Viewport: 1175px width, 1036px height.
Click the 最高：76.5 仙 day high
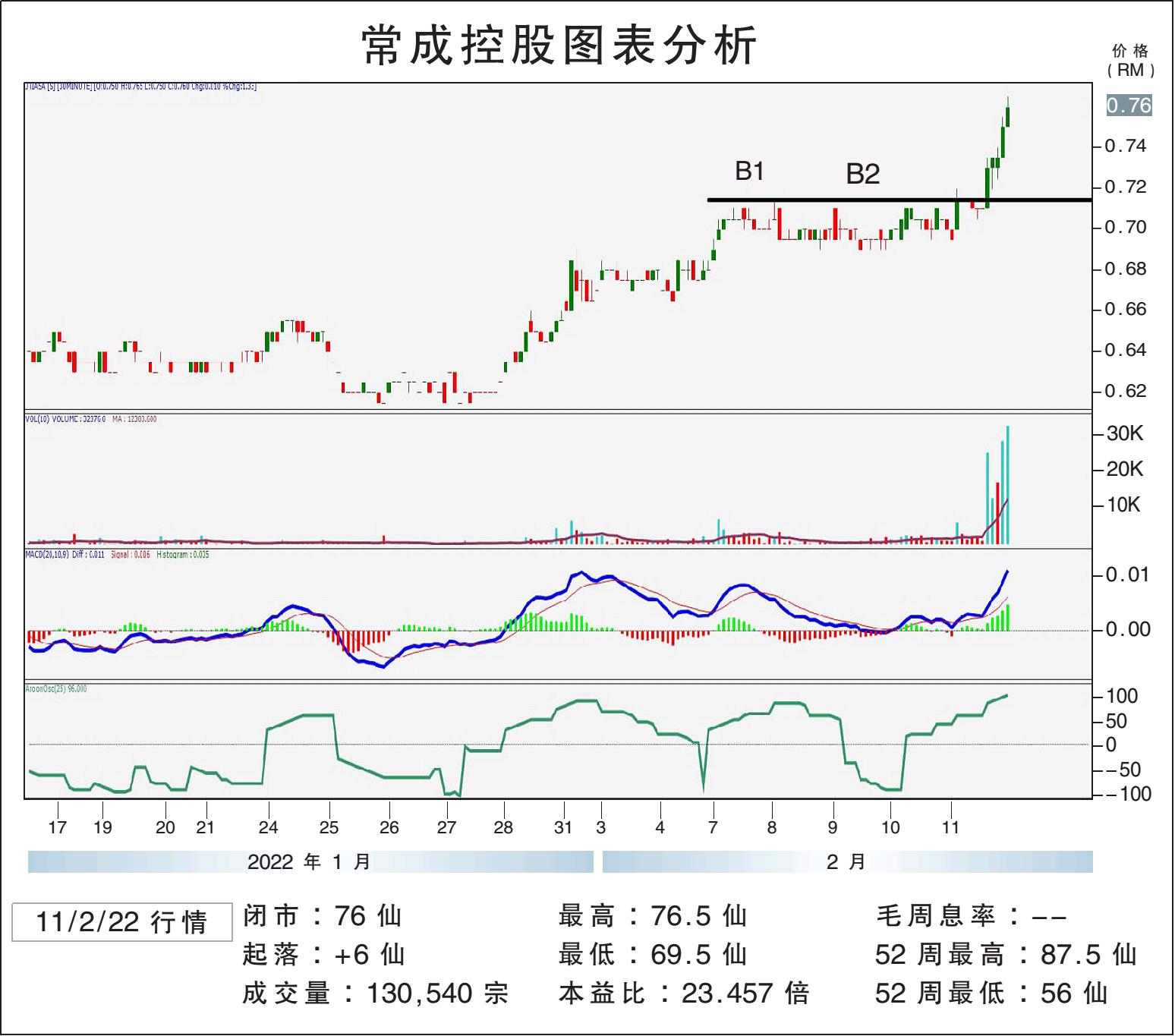[x=654, y=916]
